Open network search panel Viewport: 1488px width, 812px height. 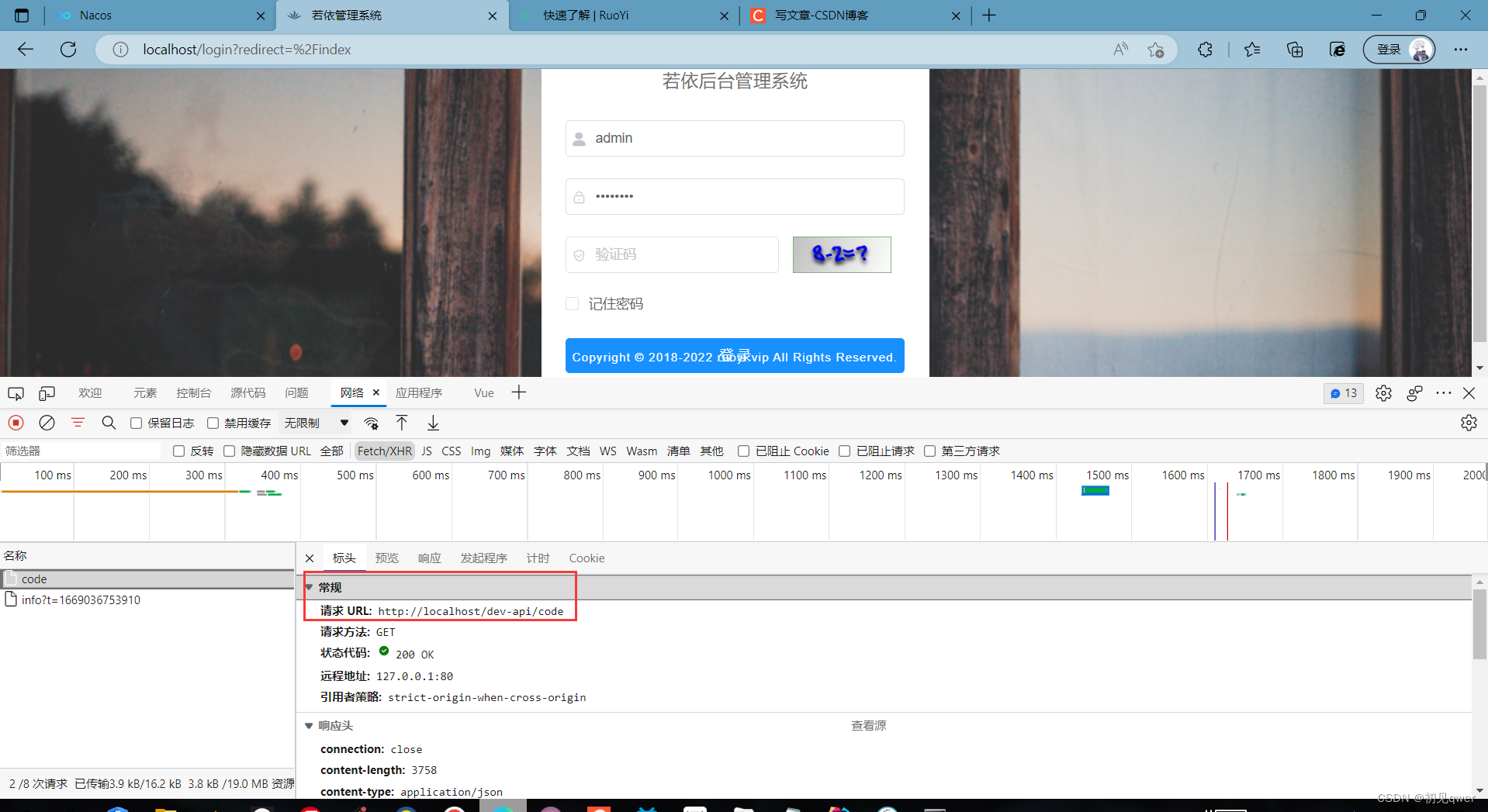109,423
